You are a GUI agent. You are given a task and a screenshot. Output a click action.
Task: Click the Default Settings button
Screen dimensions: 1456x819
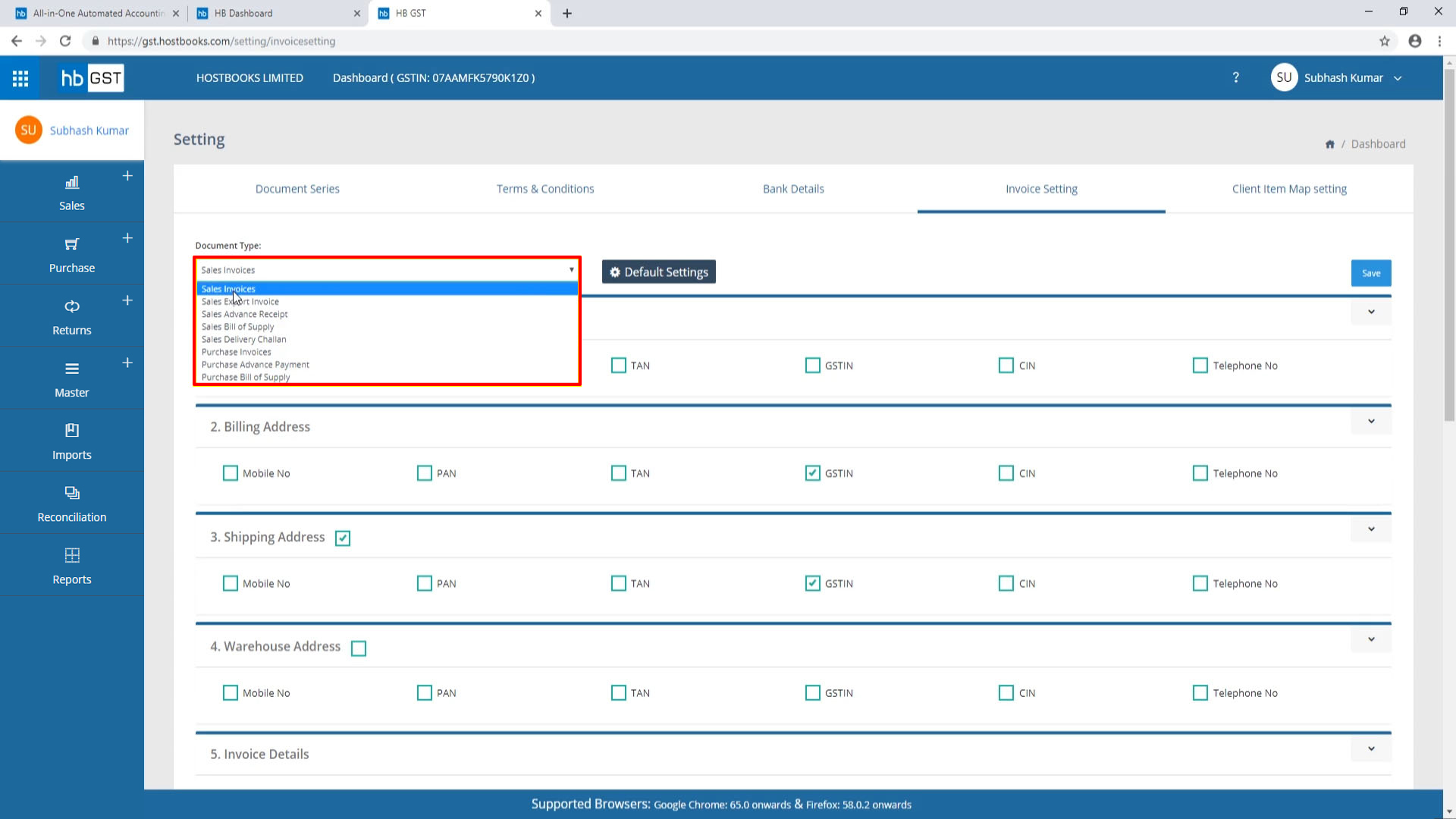point(659,271)
